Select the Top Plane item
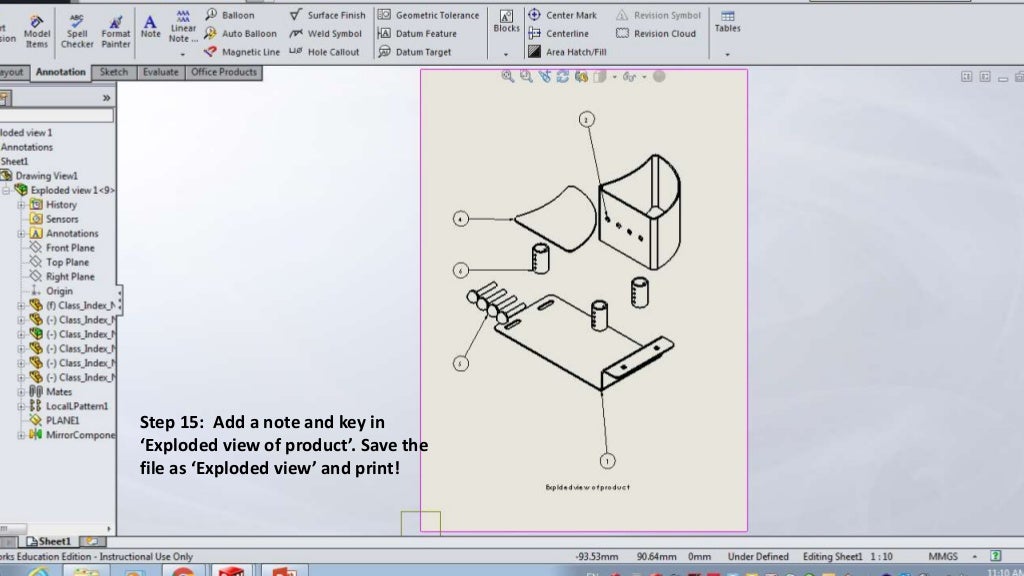 click(59, 262)
